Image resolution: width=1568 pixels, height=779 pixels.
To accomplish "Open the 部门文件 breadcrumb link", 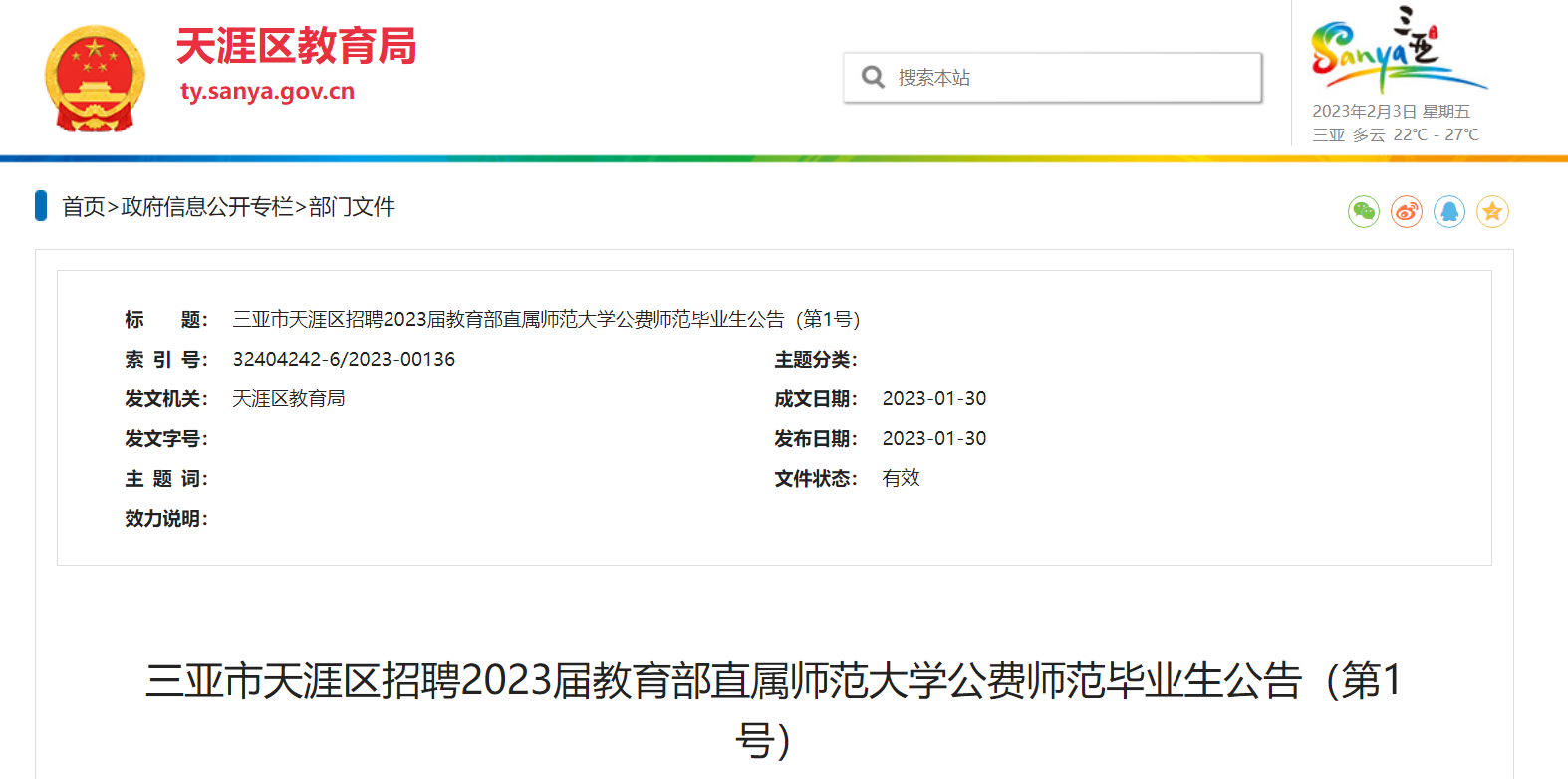I will pyautogui.click(x=352, y=206).
